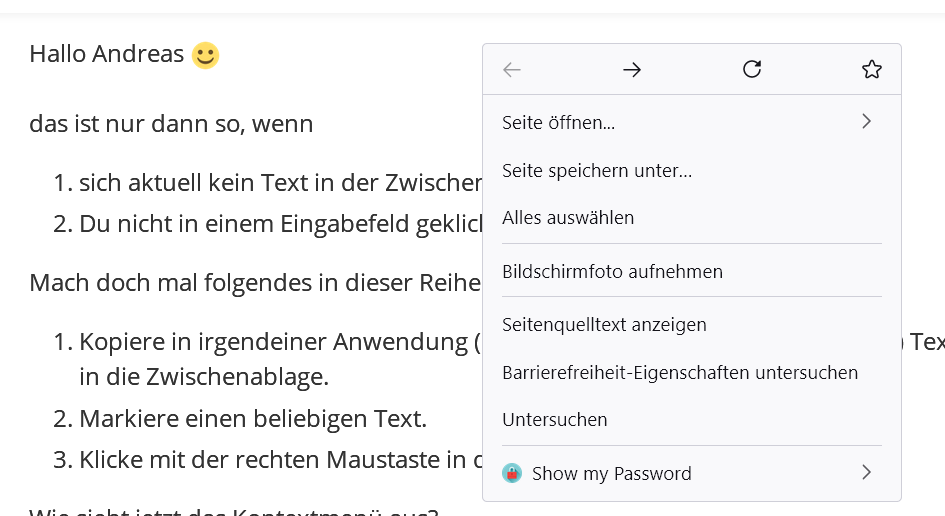Click the back arrow in context menu
Screen dimensions: 945x516
pyautogui.click(x=512, y=69)
